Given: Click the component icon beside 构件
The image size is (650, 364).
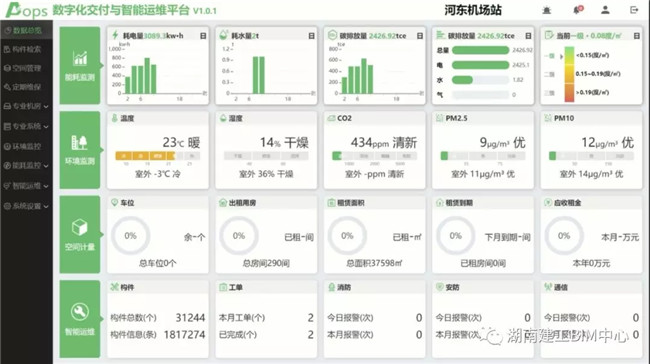Looking at the screenshot, I should [x=115, y=287].
